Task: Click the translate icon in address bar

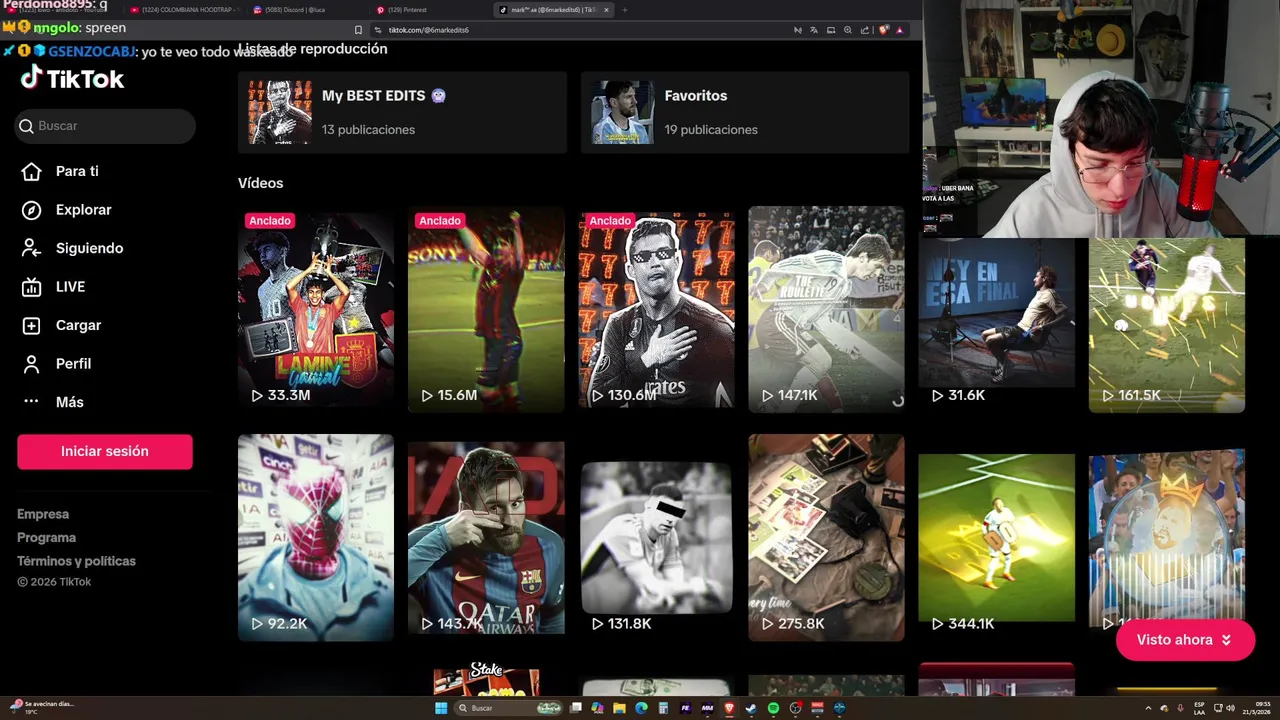Action: click(814, 30)
